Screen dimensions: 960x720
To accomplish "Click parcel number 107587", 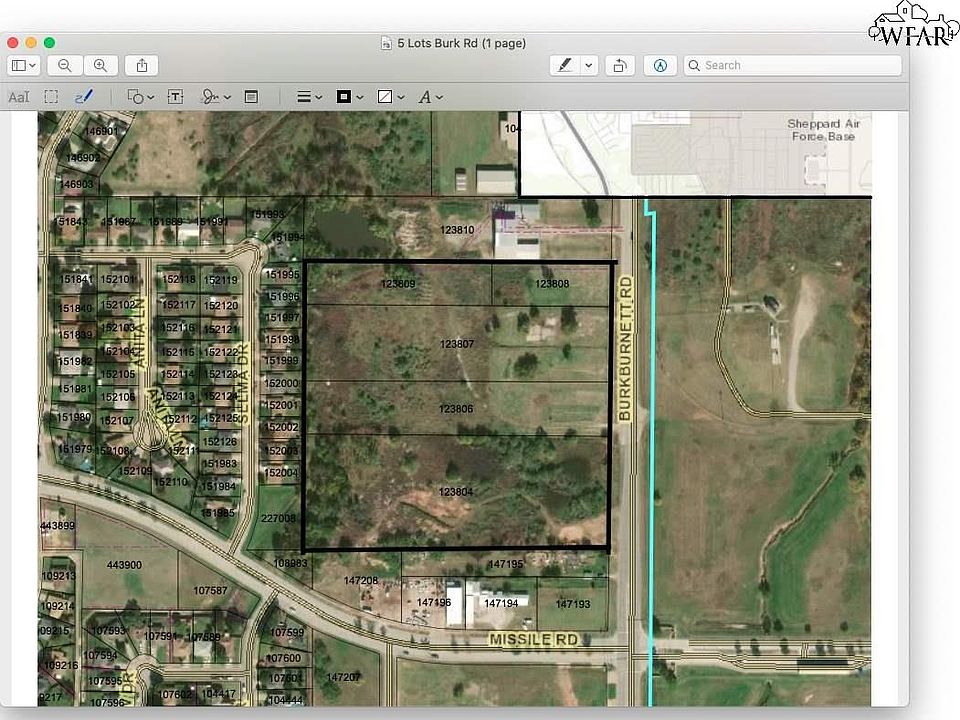I will (x=210, y=590).
